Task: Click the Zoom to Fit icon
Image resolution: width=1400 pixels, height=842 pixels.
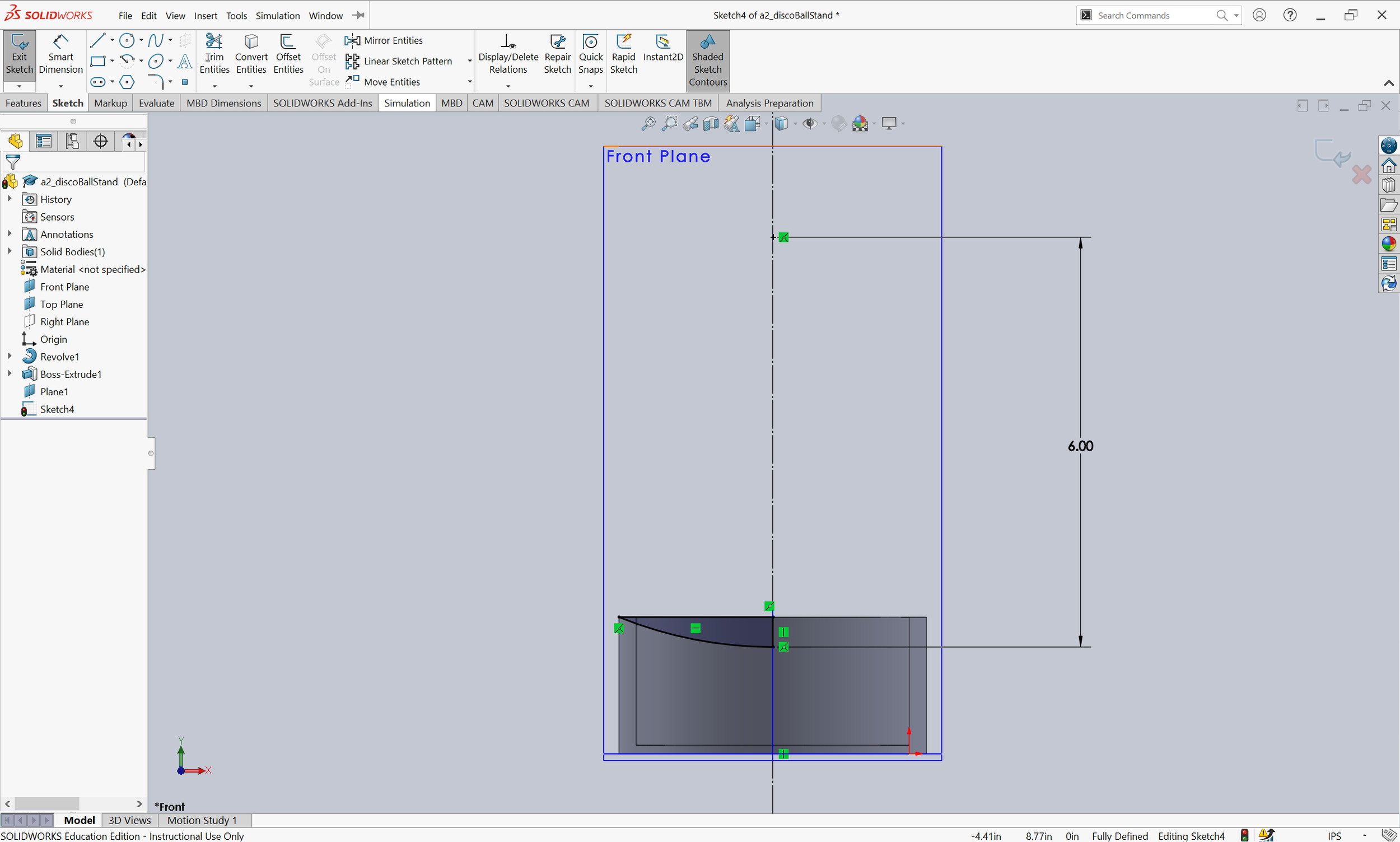Action: coord(648,124)
